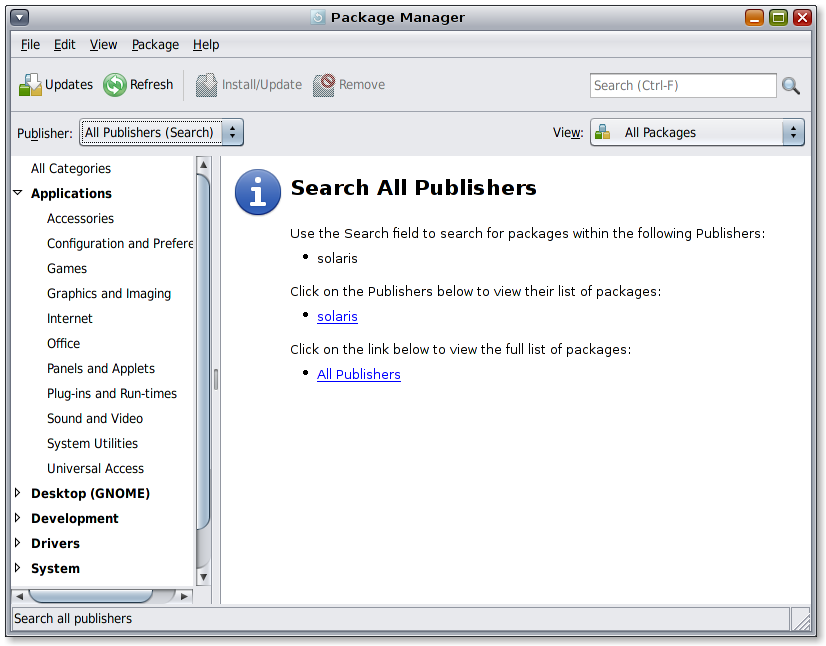Select the Install/Update toolbar icon
The height and width of the screenshot is (646, 826).
(206, 84)
